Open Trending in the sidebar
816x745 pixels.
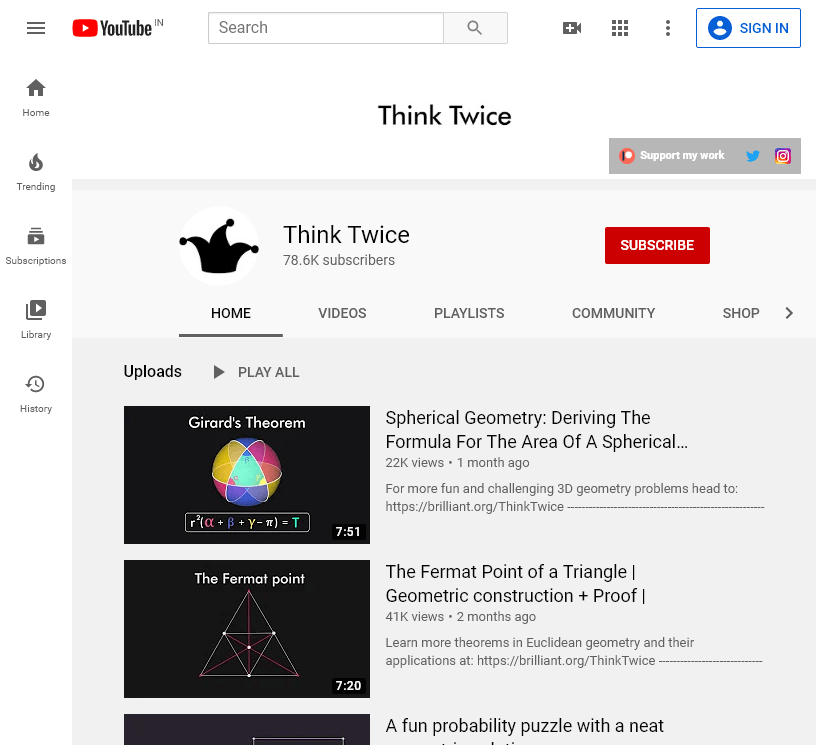click(x=36, y=172)
